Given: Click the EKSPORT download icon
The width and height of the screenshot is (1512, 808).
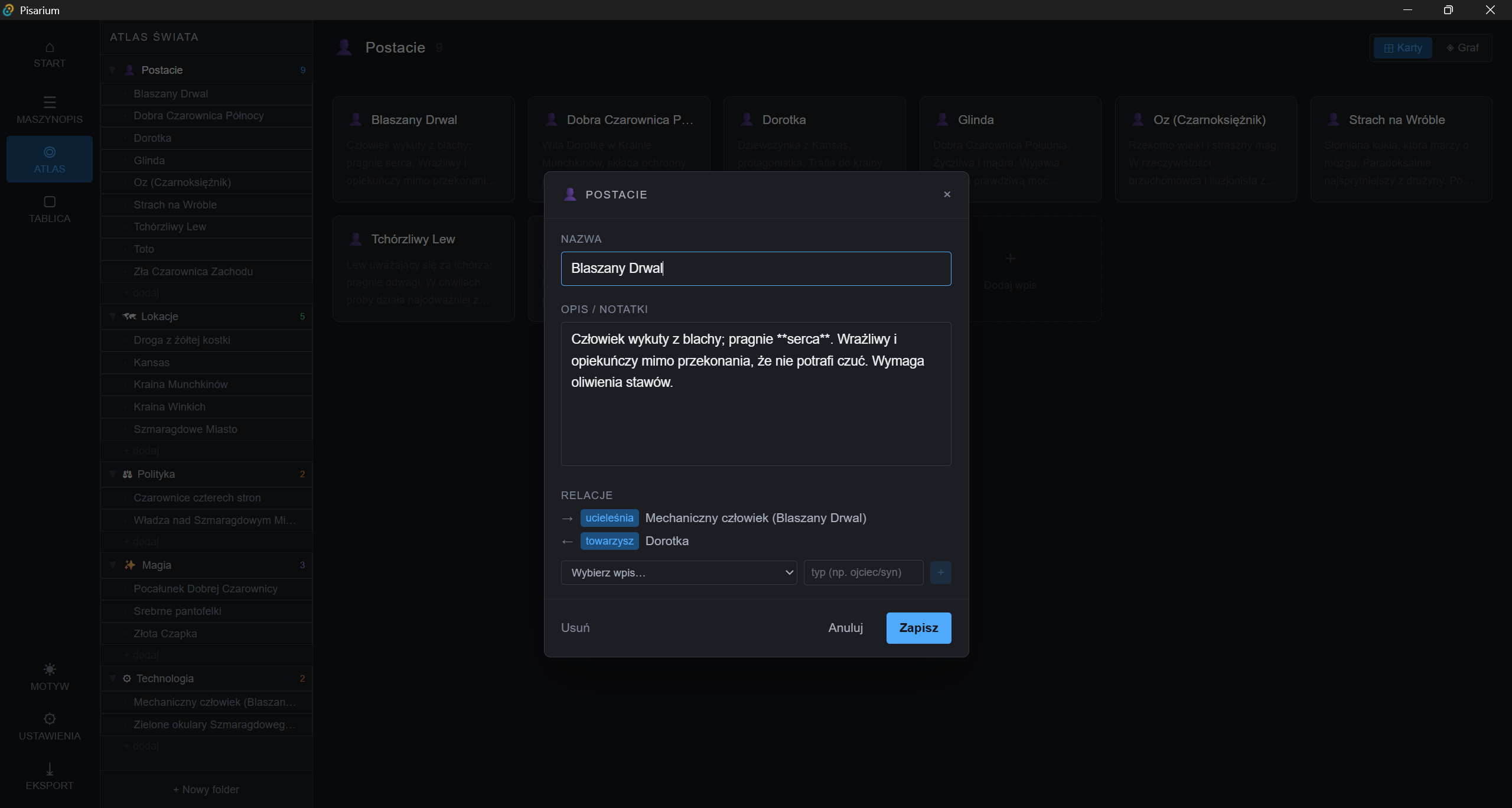Looking at the screenshot, I should pyautogui.click(x=50, y=768).
